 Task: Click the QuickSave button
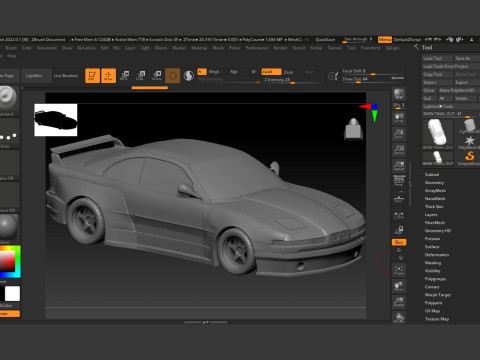point(325,40)
